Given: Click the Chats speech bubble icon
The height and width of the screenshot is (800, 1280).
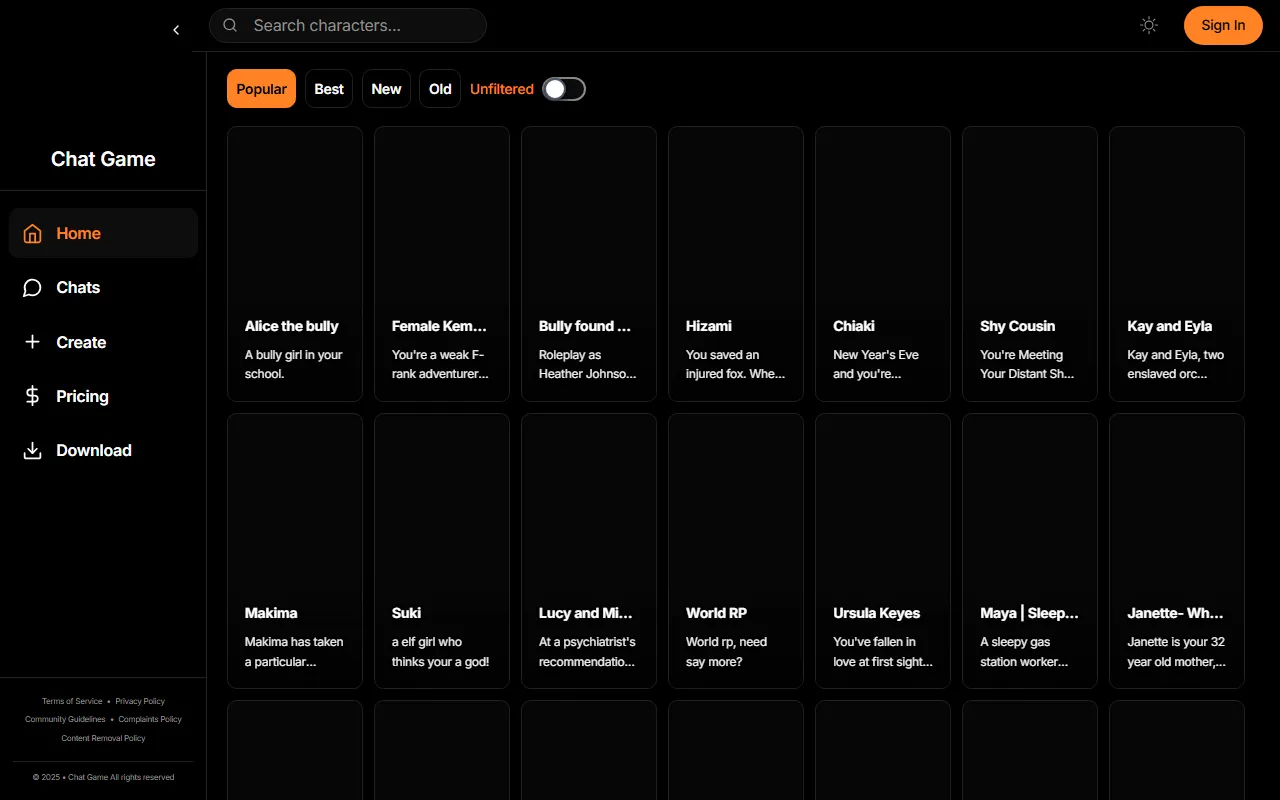Looking at the screenshot, I should pyautogui.click(x=33, y=288).
